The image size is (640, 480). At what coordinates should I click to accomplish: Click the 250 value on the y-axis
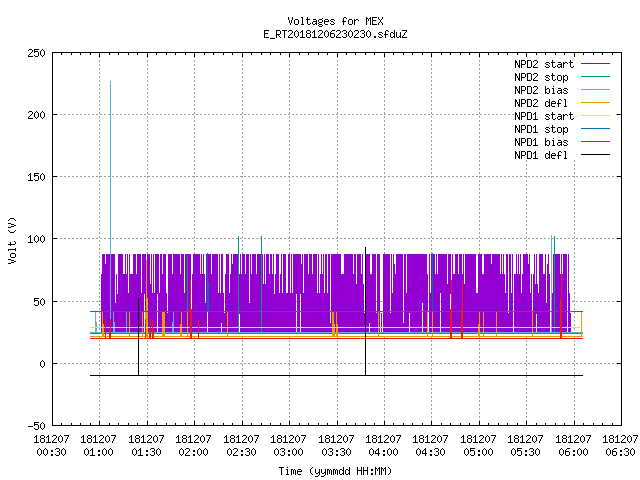(x=36, y=53)
